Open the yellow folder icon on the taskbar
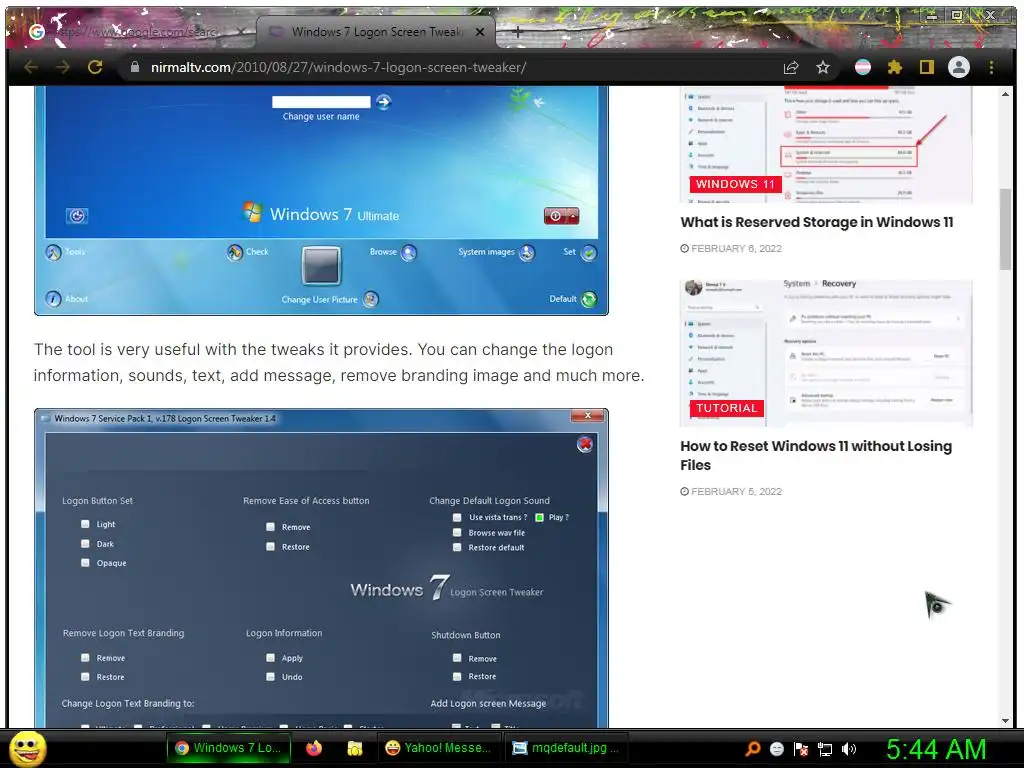1024x768 pixels. (x=355, y=748)
